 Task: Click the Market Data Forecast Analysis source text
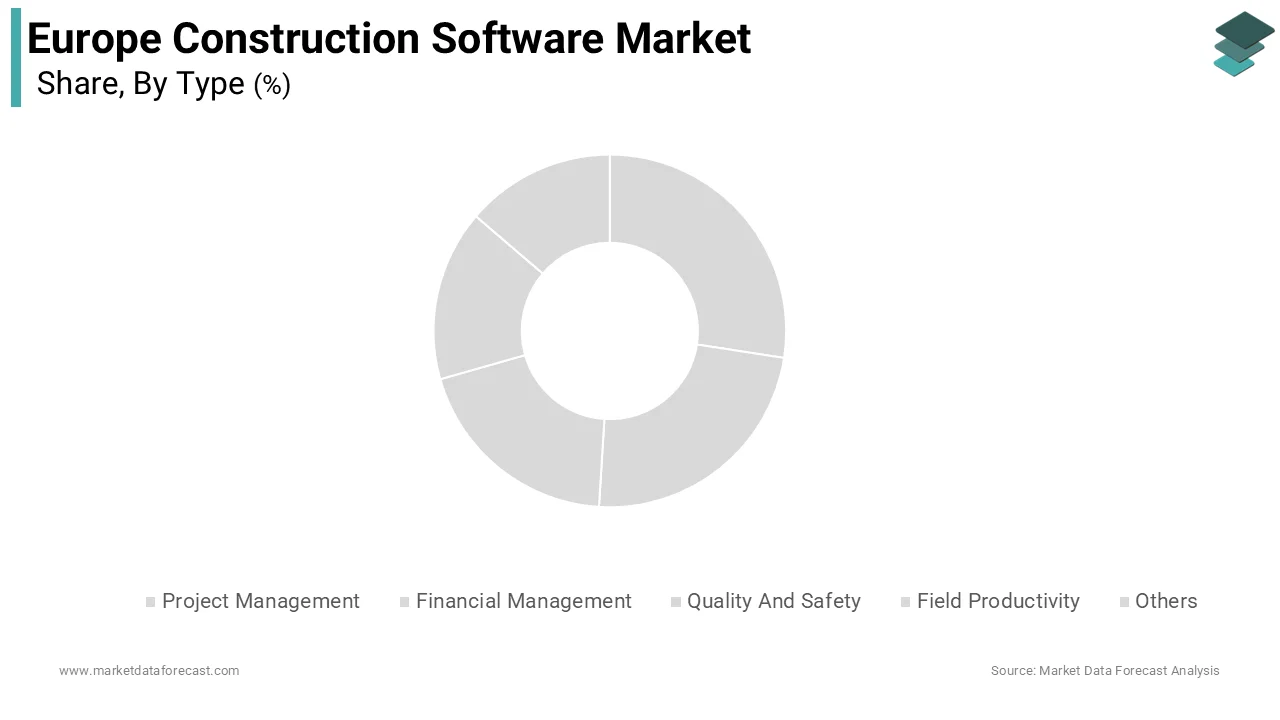1104,670
